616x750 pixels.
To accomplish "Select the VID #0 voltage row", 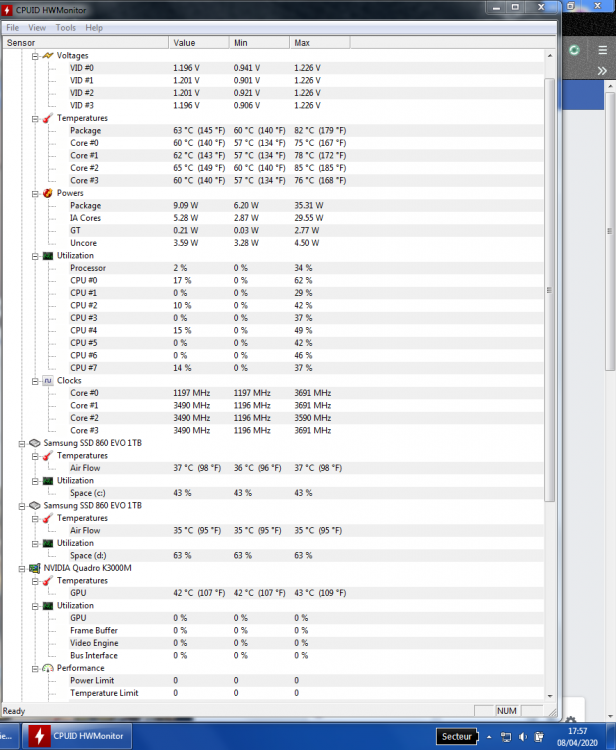I will coord(306,68).
